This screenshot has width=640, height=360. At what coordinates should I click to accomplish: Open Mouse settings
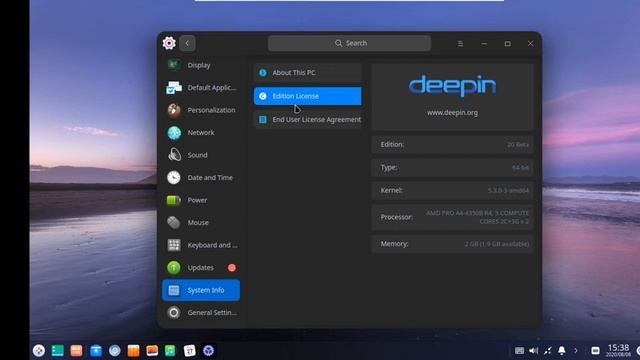point(201,222)
